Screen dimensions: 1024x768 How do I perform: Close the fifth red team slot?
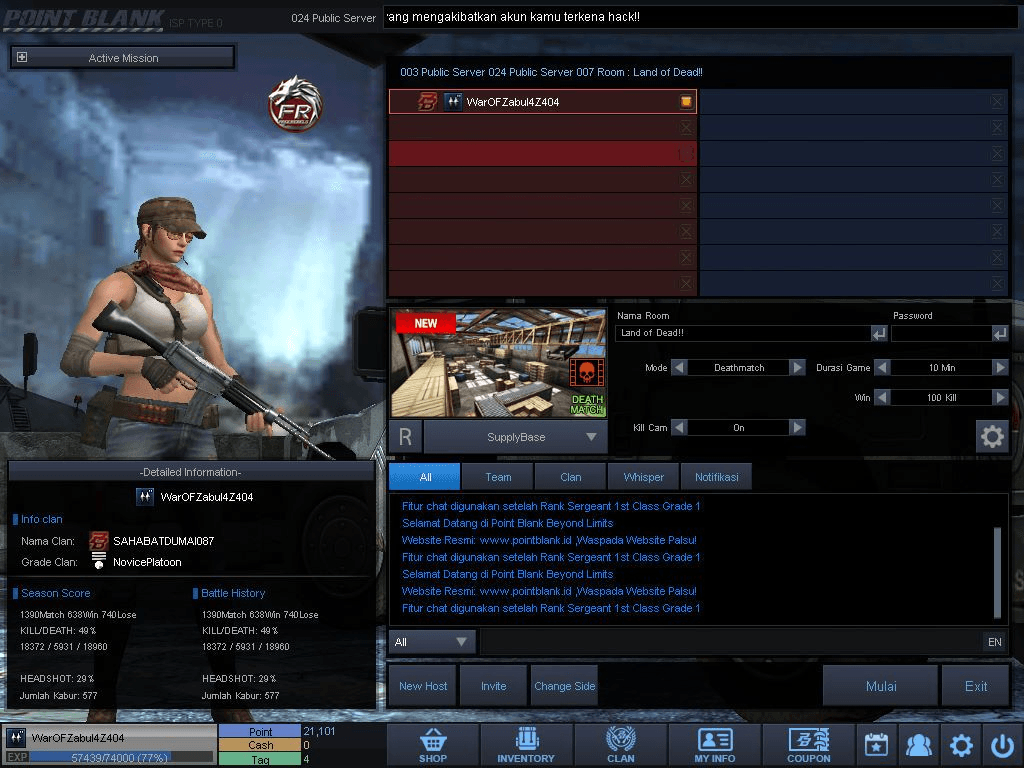686,205
